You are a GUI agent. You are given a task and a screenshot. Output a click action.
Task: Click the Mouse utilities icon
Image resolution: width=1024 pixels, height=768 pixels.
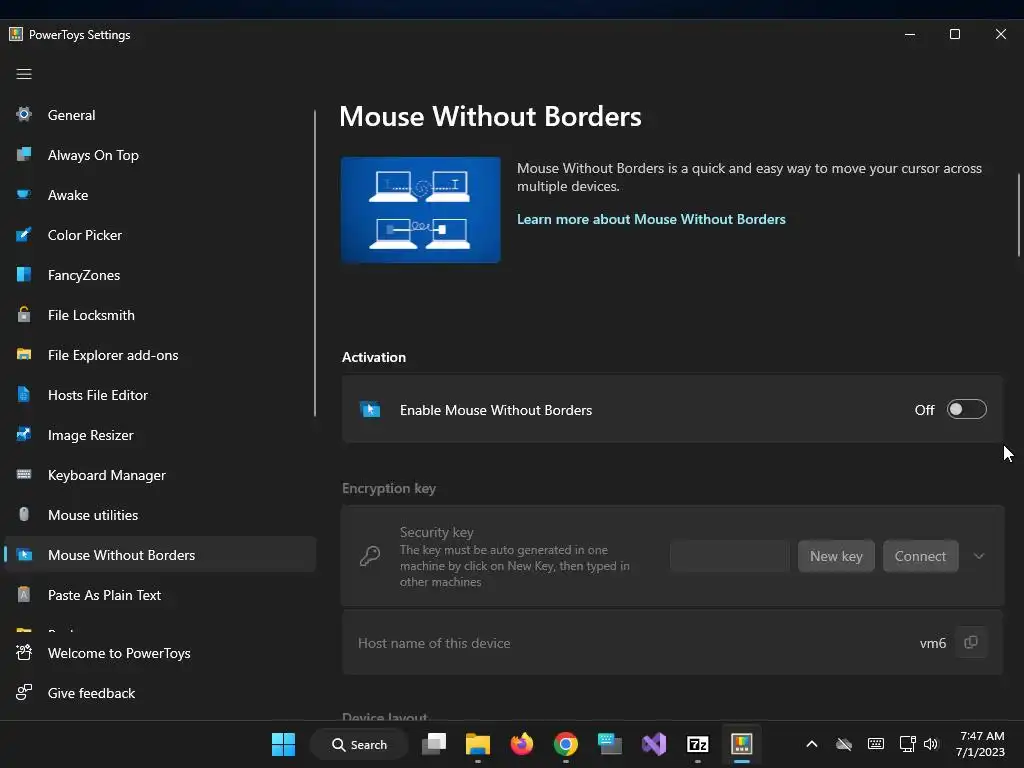tap(24, 514)
